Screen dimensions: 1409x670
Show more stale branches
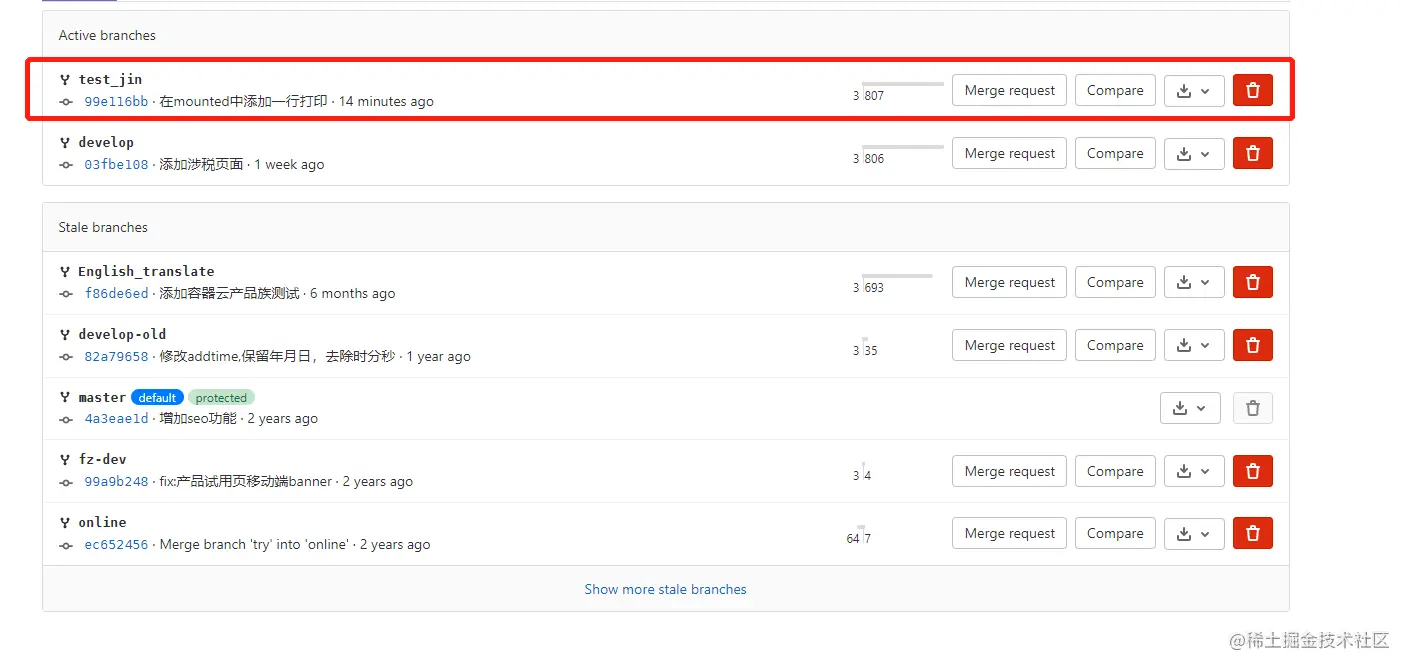[x=665, y=589]
